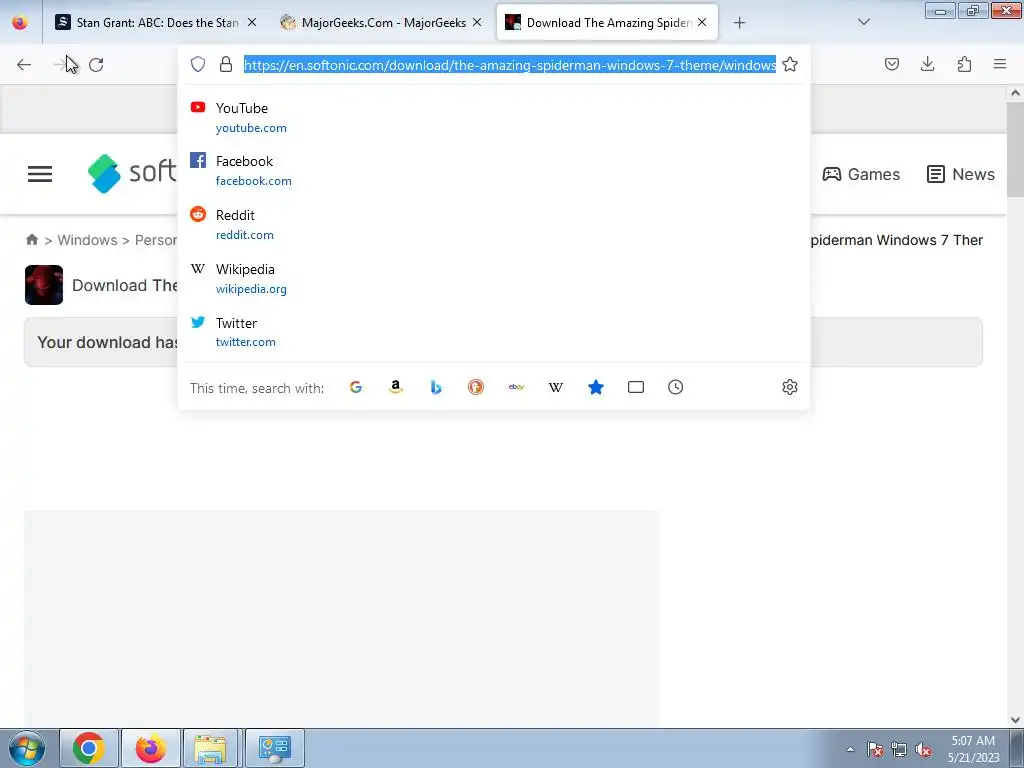The image size is (1024, 768).
Task: Close the Download Amazing Spider tab
Action: (702, 22)
